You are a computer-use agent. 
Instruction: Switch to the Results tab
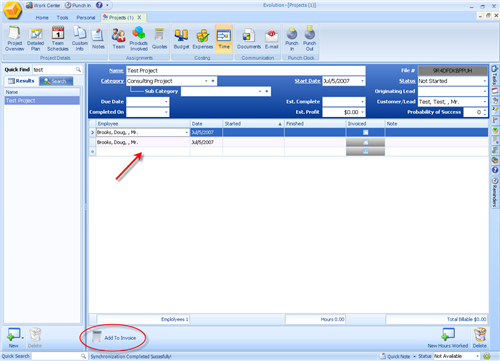[x=21, y=81]
